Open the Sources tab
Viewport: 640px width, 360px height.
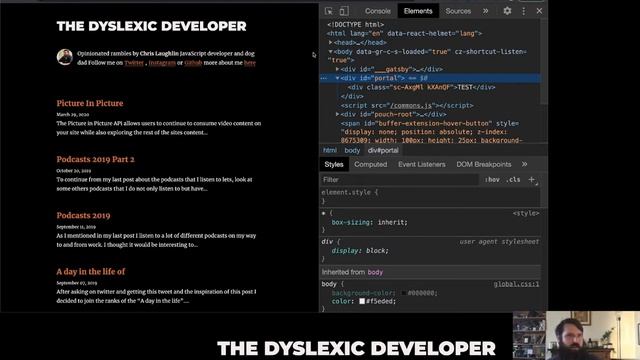(x=458, y=11)
